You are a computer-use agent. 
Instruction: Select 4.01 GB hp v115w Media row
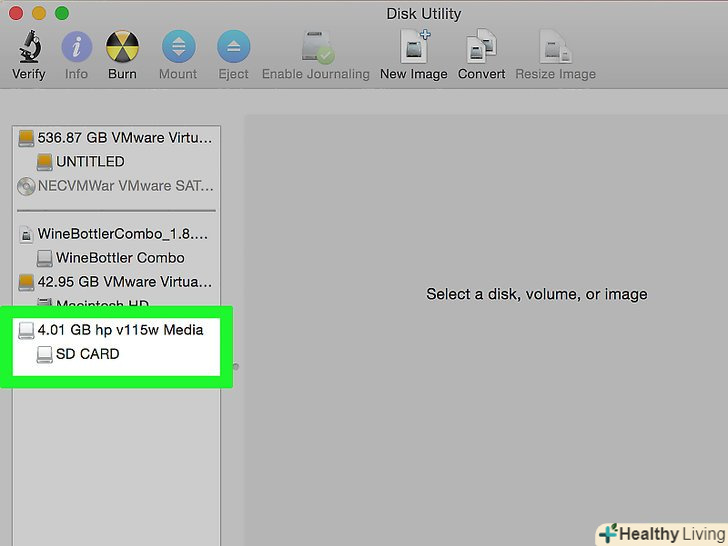(116, 330)
